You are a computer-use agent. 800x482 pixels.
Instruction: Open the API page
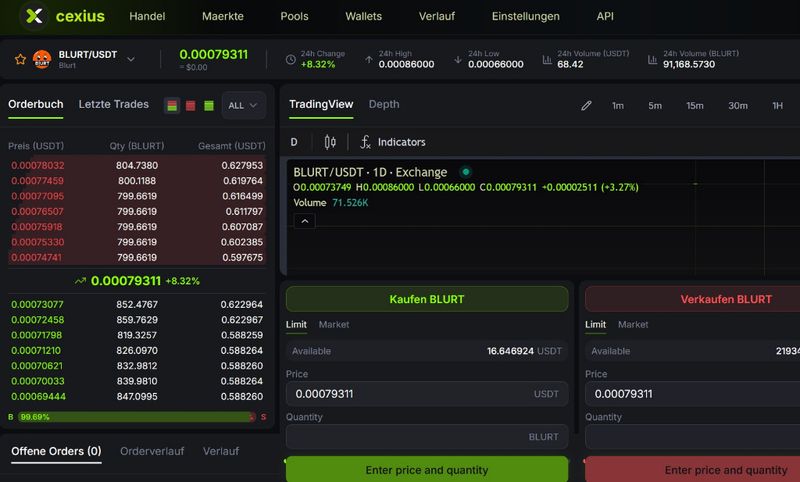(605, 16)
